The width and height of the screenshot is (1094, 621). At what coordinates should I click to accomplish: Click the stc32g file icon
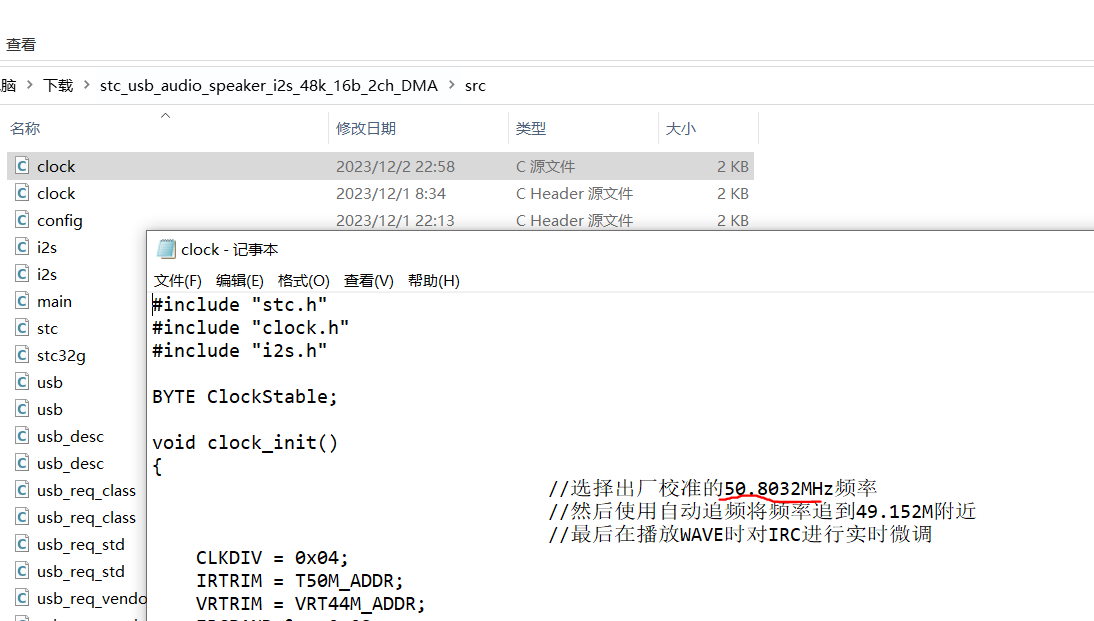point(22,355)
